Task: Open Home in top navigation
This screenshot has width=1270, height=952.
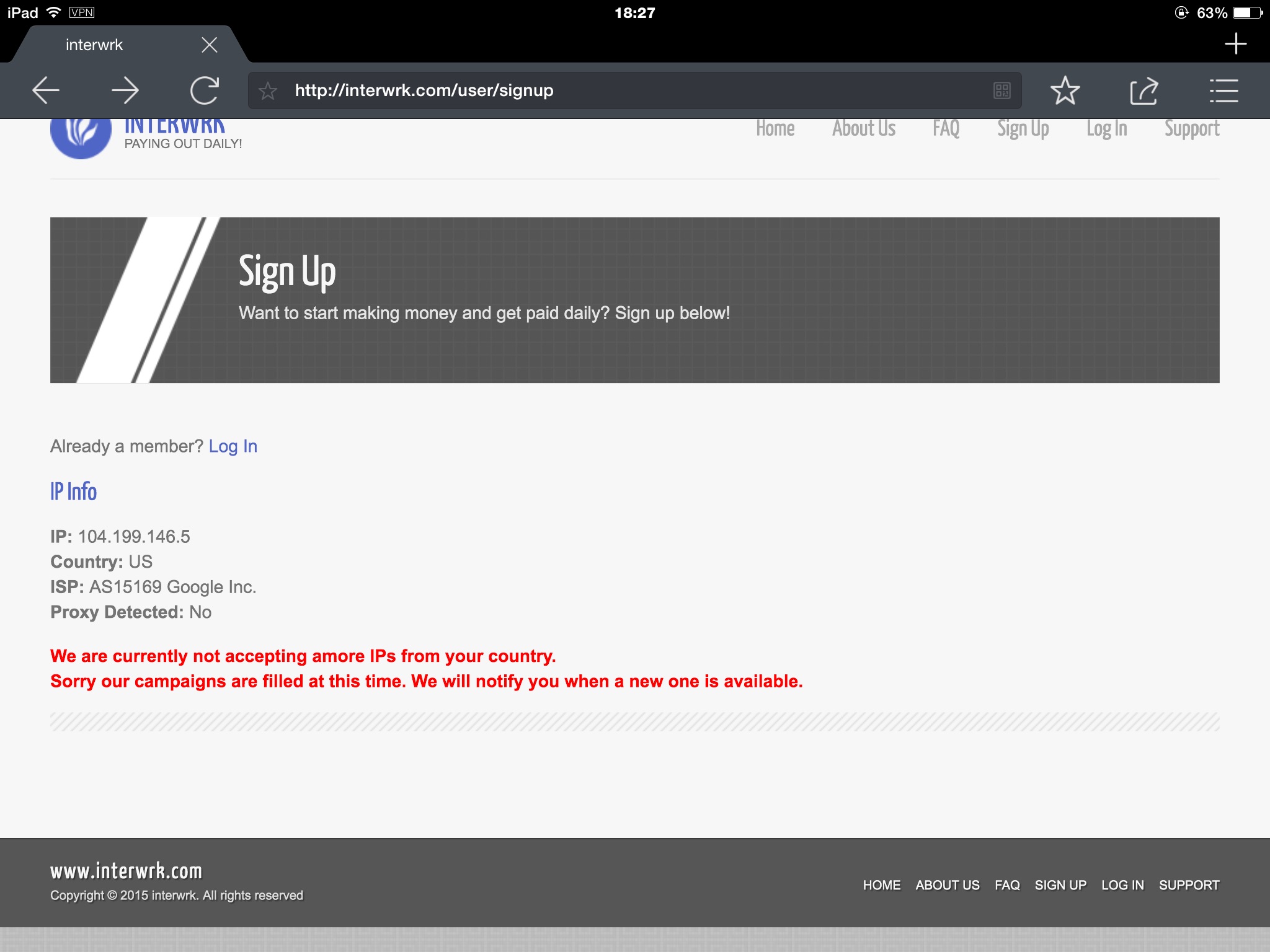Action: (775, 129)
